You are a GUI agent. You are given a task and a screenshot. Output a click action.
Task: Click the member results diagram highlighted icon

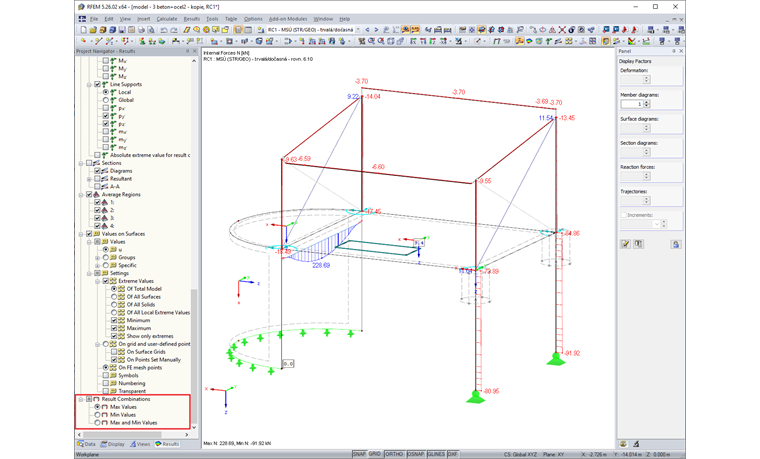click(520, 41)
